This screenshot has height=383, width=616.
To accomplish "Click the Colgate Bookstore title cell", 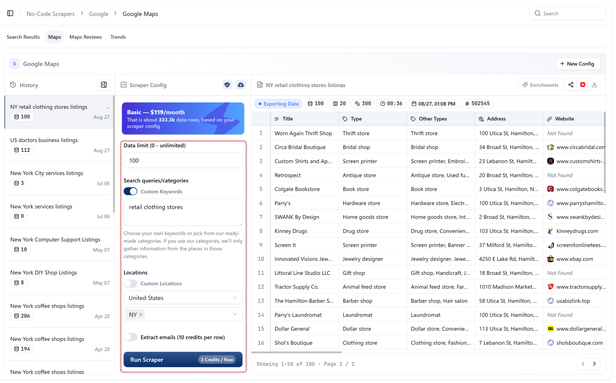I will coord(304,189).
